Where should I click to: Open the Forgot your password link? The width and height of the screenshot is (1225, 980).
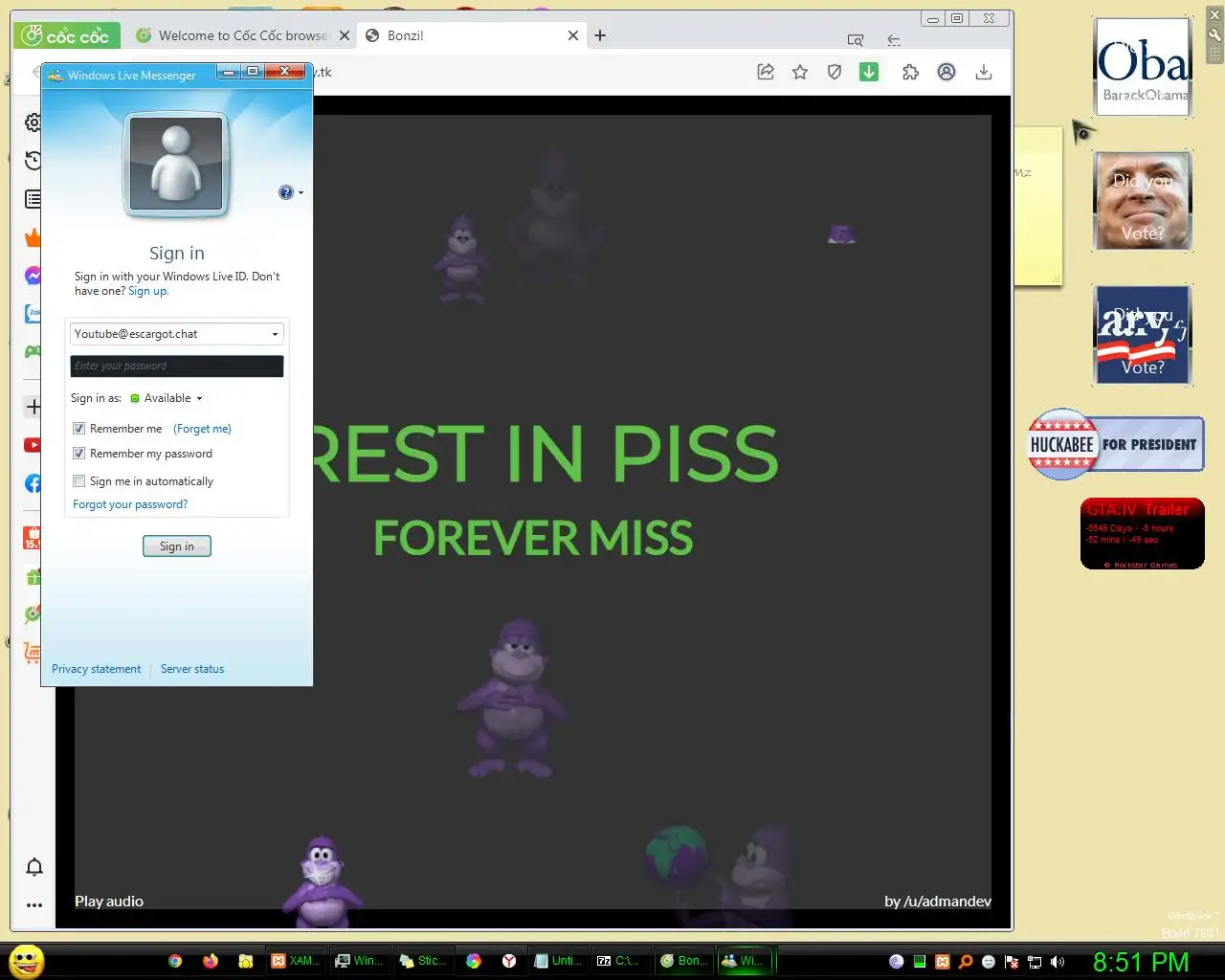130,504
